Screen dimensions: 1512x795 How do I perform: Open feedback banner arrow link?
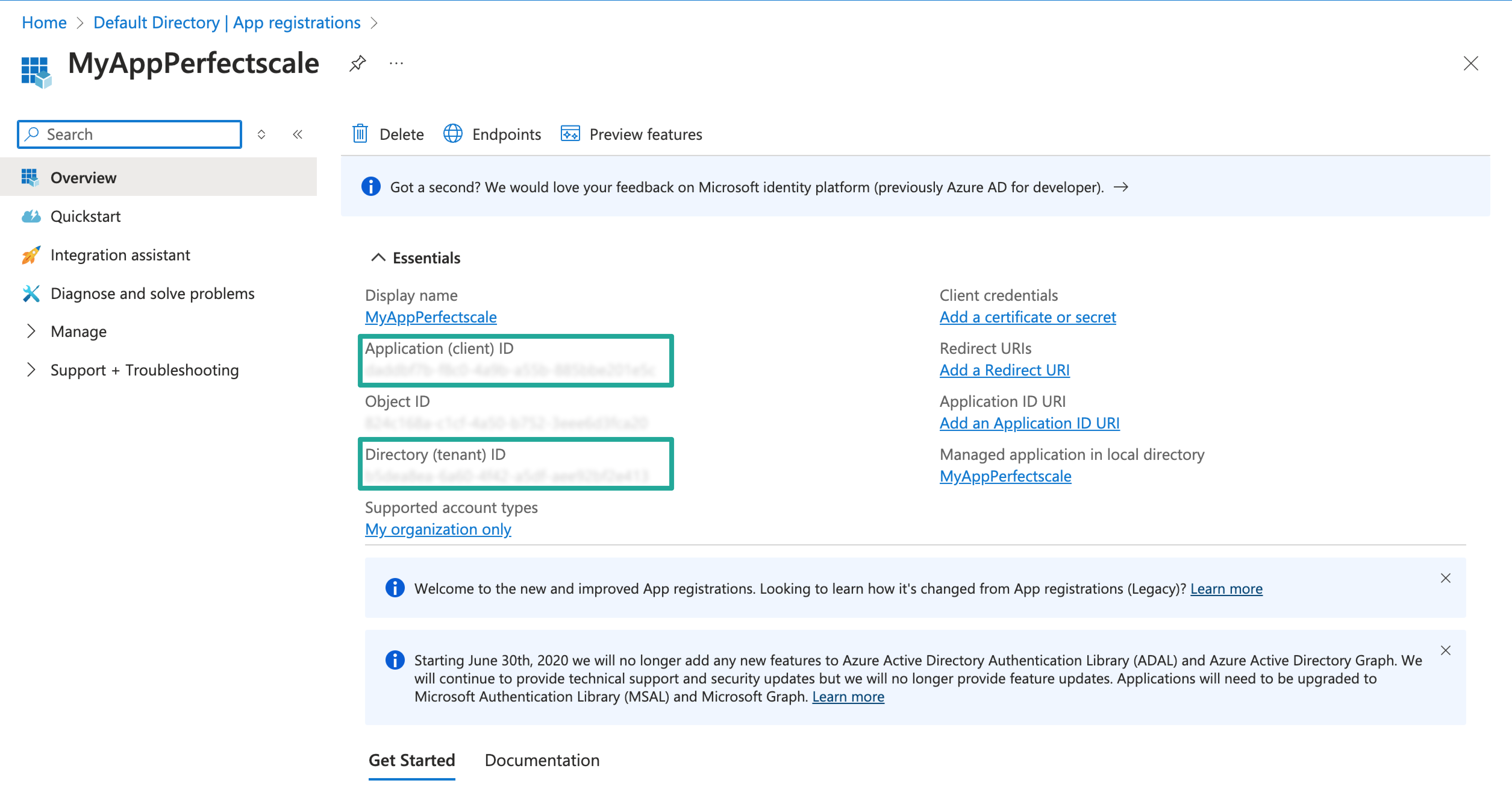[1121, 187]
